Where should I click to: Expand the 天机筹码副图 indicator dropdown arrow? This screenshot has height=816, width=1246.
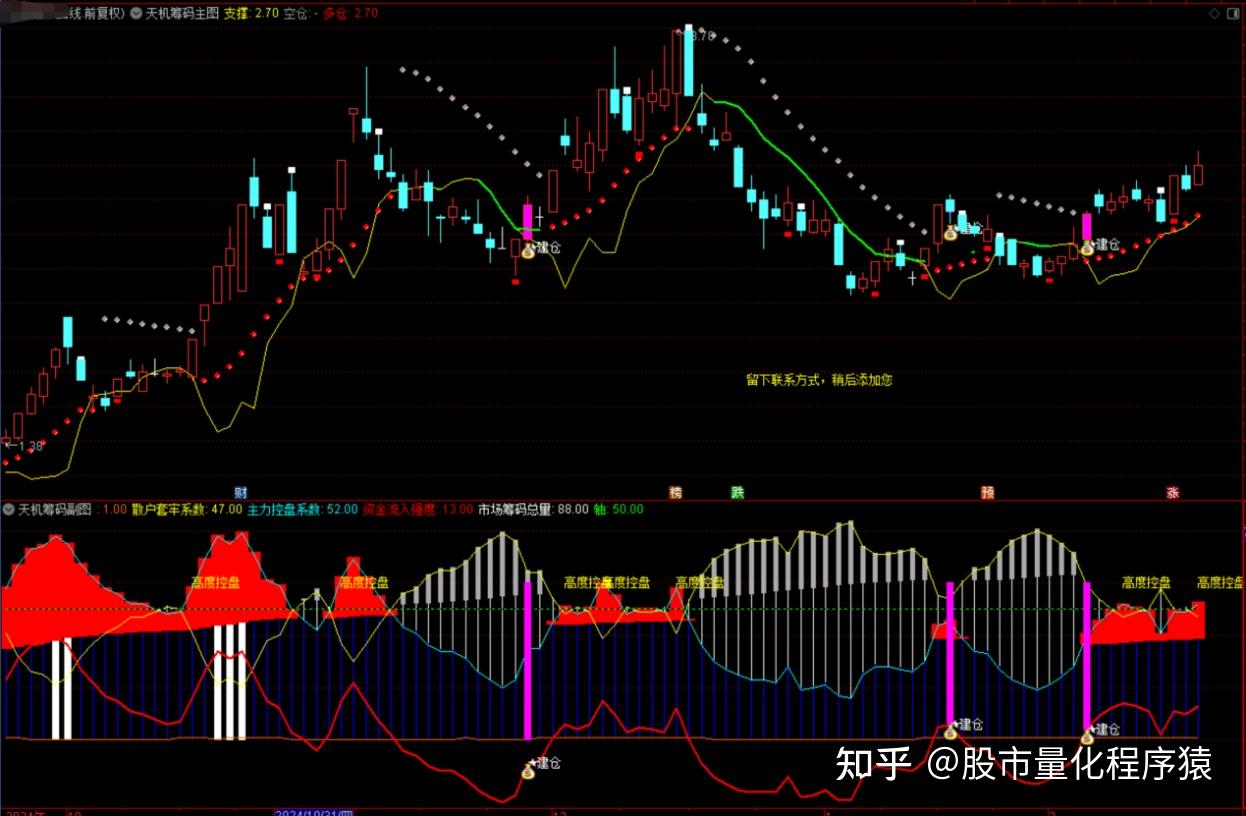[9, 509]
